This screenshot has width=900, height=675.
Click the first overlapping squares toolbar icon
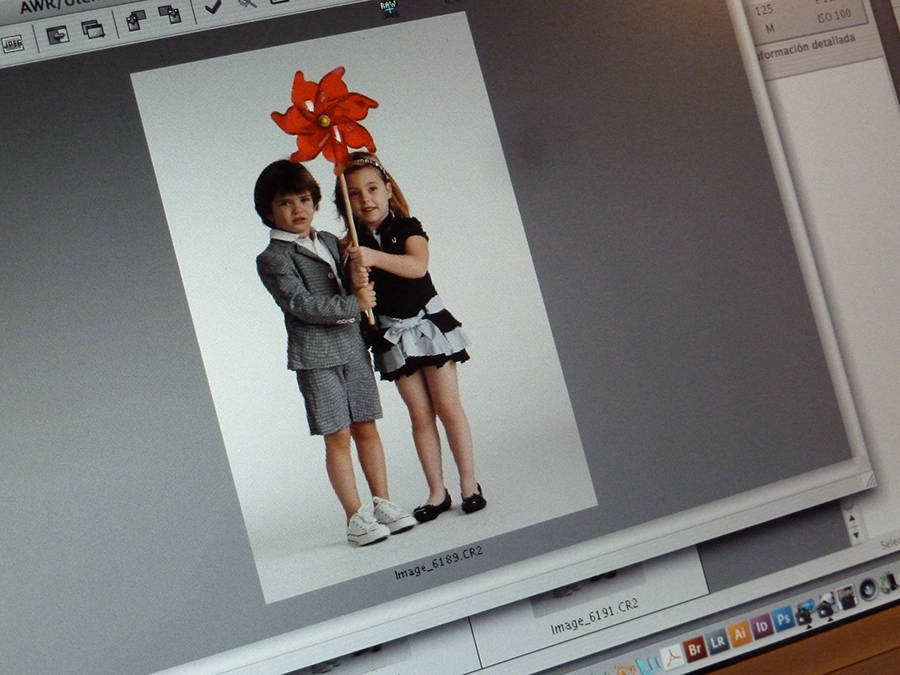point(136,20)
